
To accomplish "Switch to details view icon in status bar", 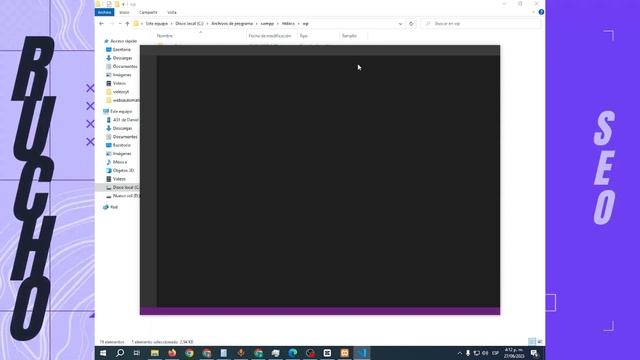I will tap(532, 342).
